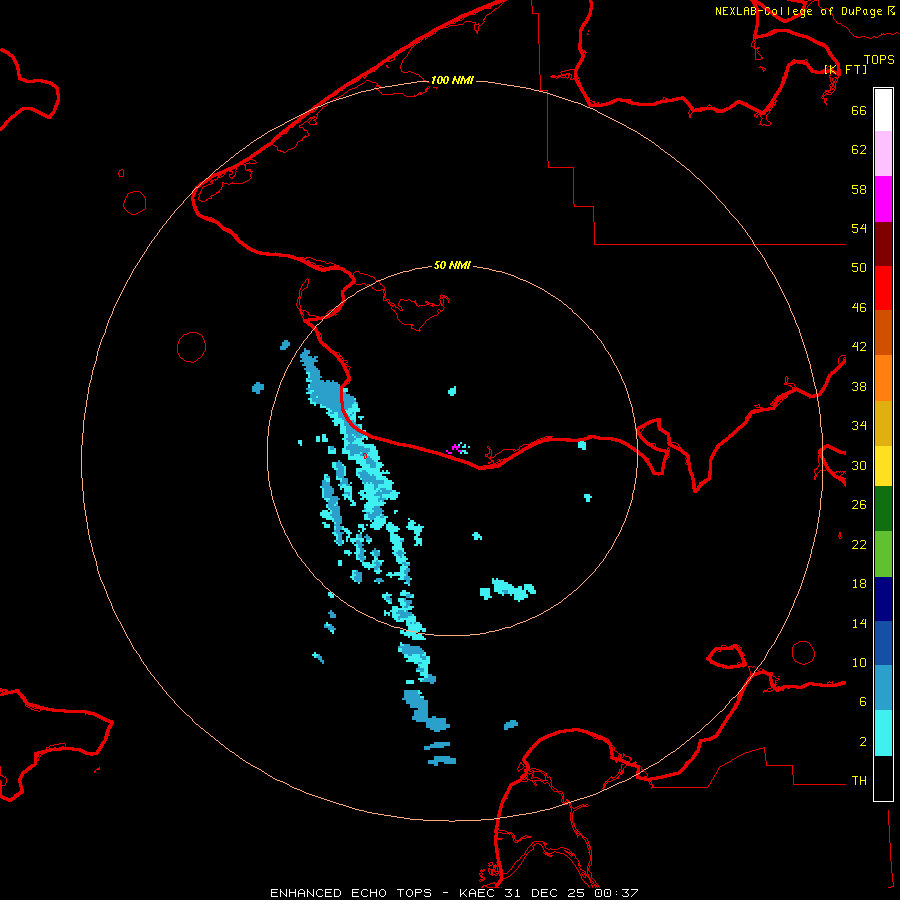The width and height of the screenshot is (900, 900).
Task: Pick the medium blue legend swatch
Action: [x=883, y=643]
